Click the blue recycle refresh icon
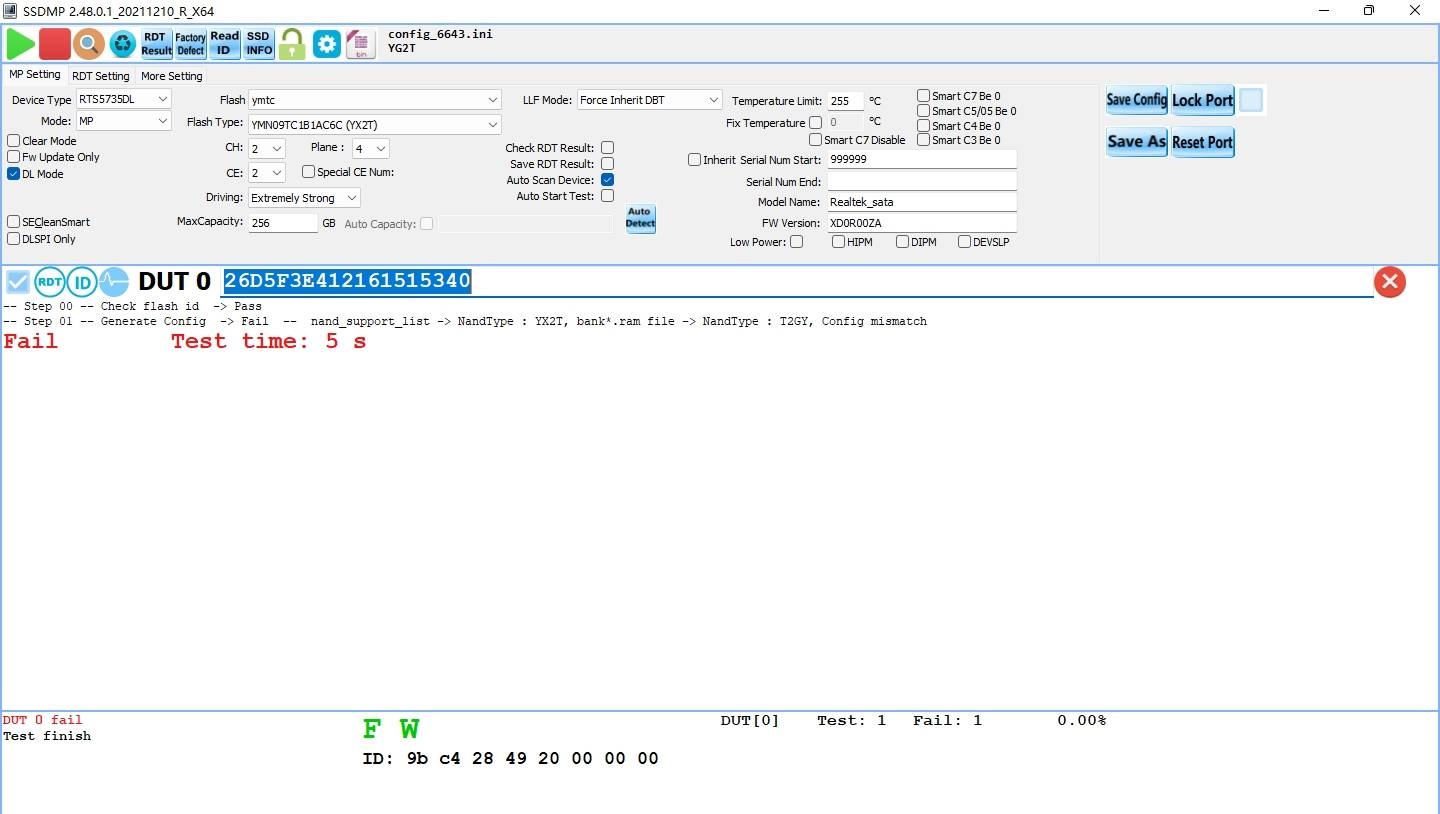This screenshot has width=1440, height=814. point(123,43)
